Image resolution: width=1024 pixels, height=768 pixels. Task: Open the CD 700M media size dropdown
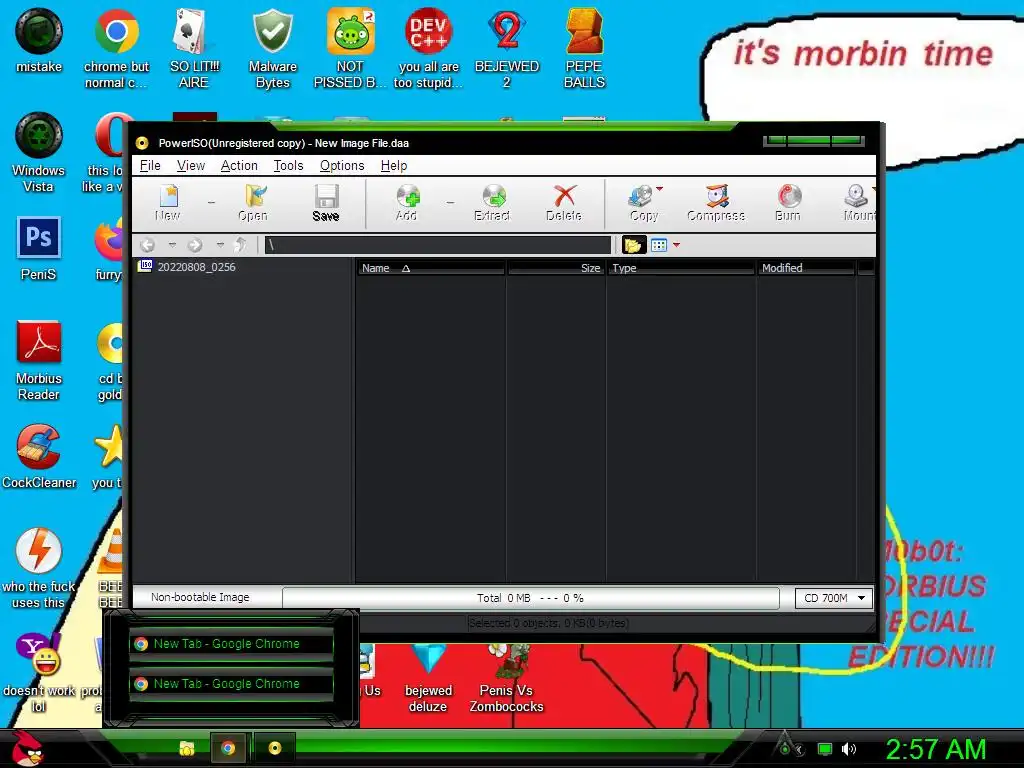click(833, 598)
